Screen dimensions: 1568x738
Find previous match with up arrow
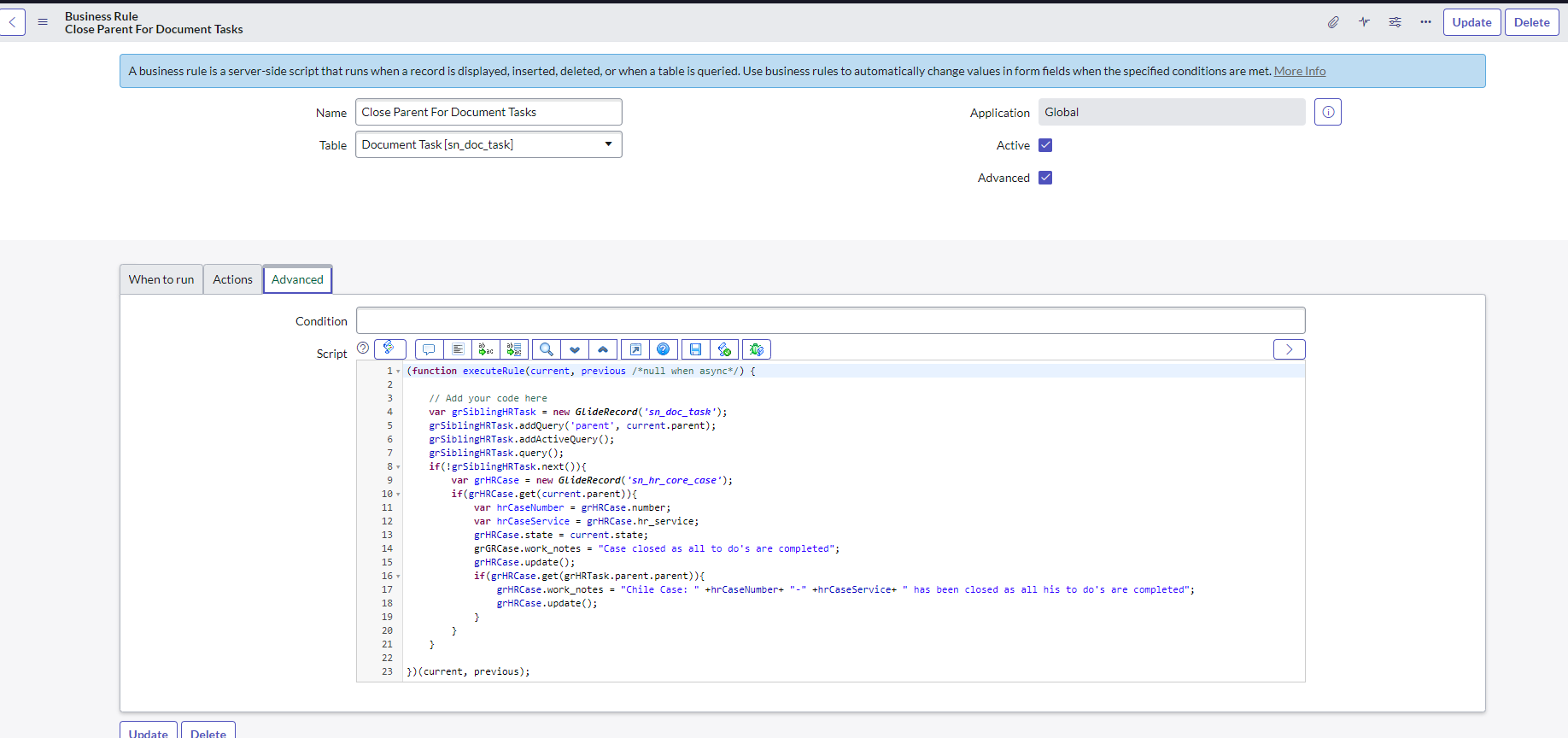pos(603,349)
